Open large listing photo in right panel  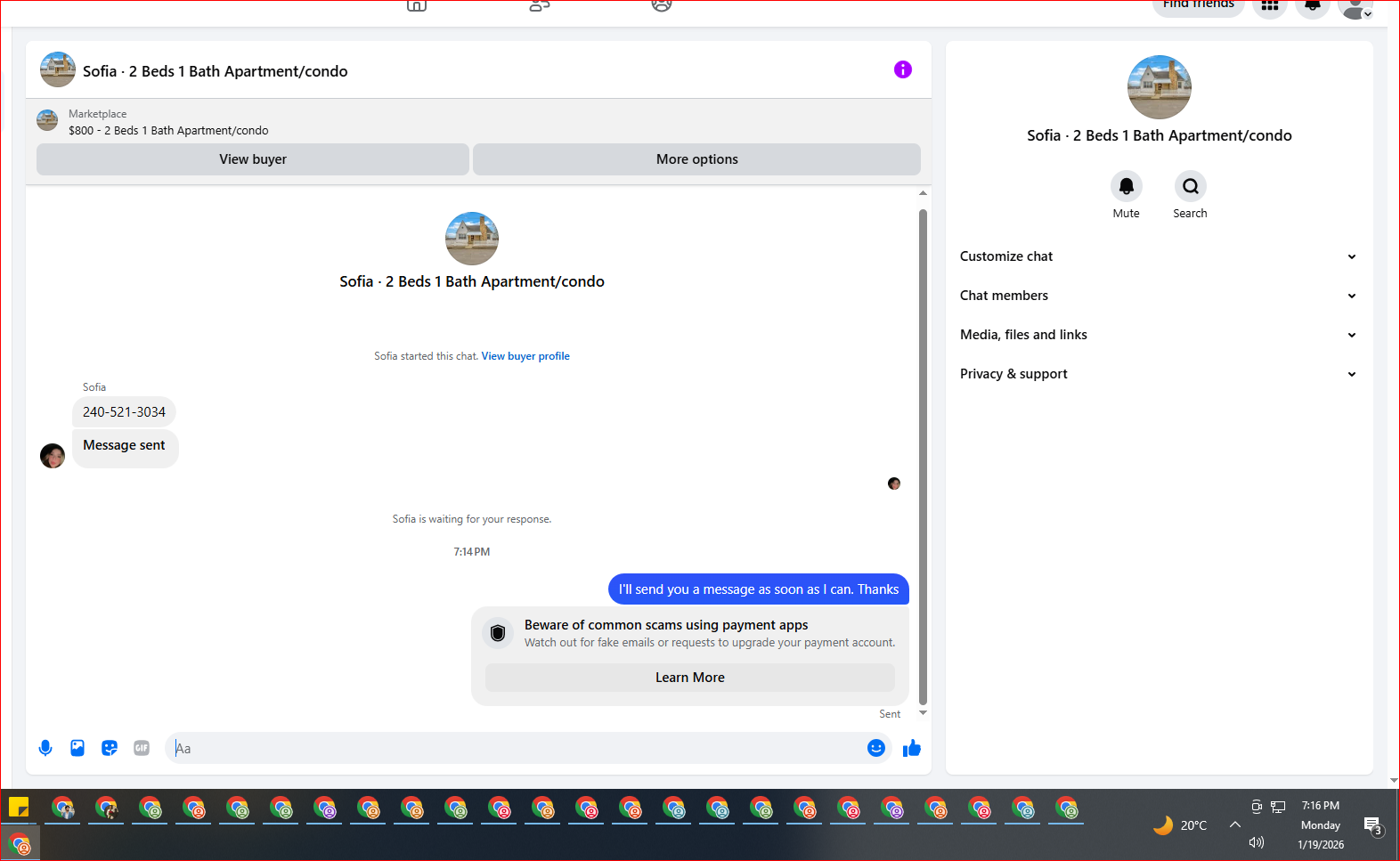tap(1159, 87)
